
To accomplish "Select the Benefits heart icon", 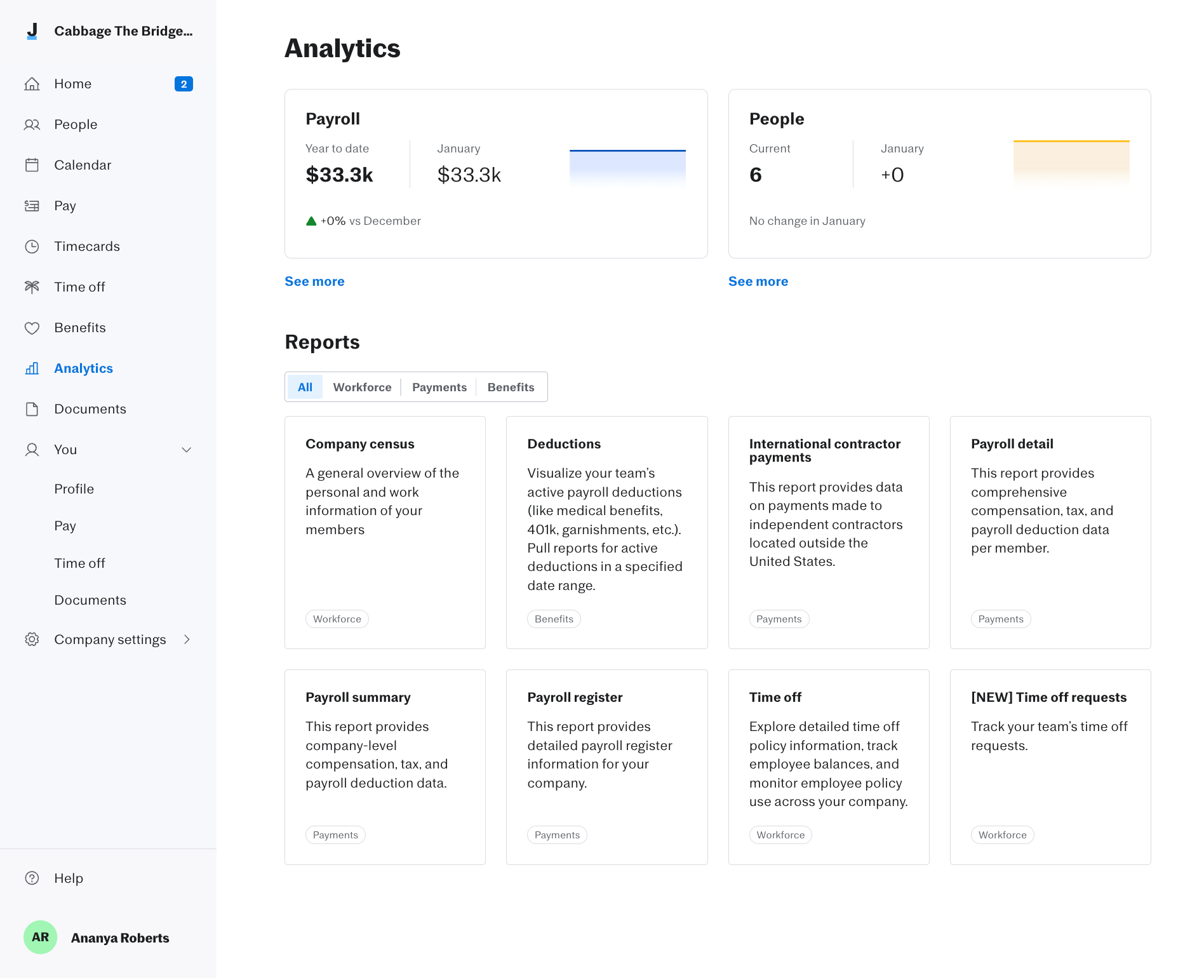I will pyautogui.click(x=32, y=327).
